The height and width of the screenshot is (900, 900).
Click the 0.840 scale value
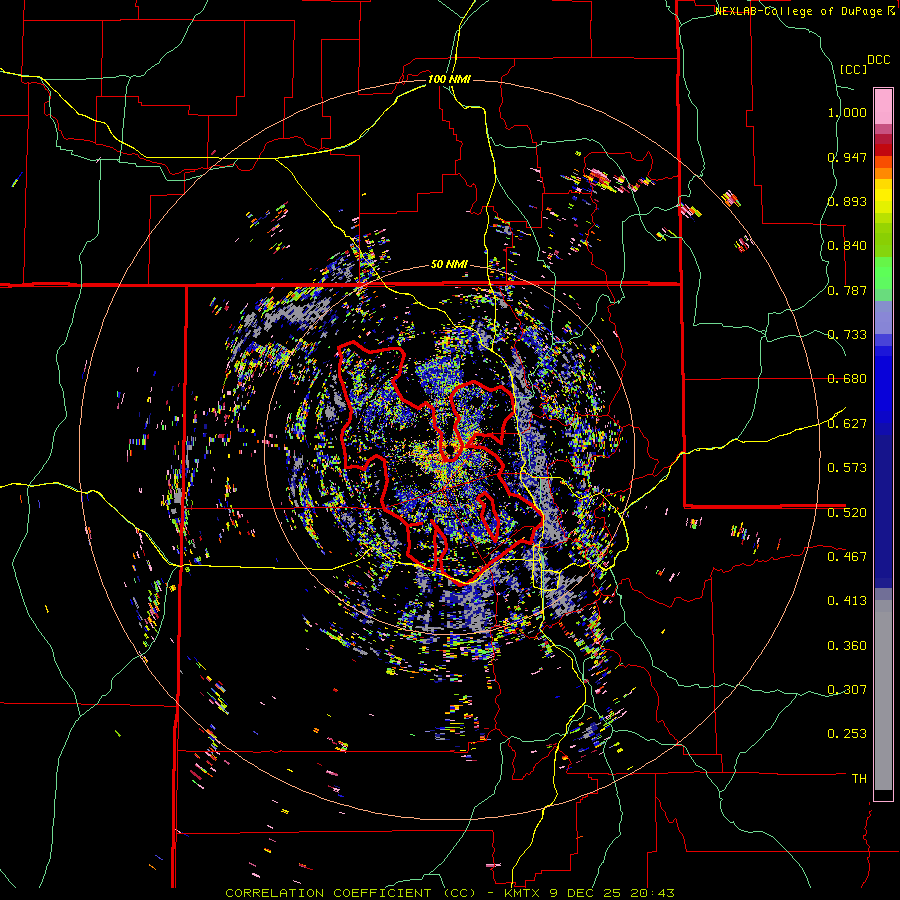pyautogui.click(x=847, y=246)
